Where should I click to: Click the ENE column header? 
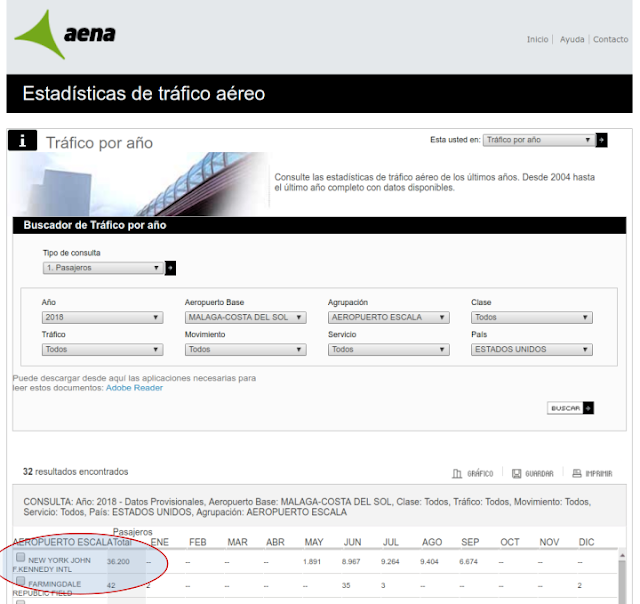(160, 542)
